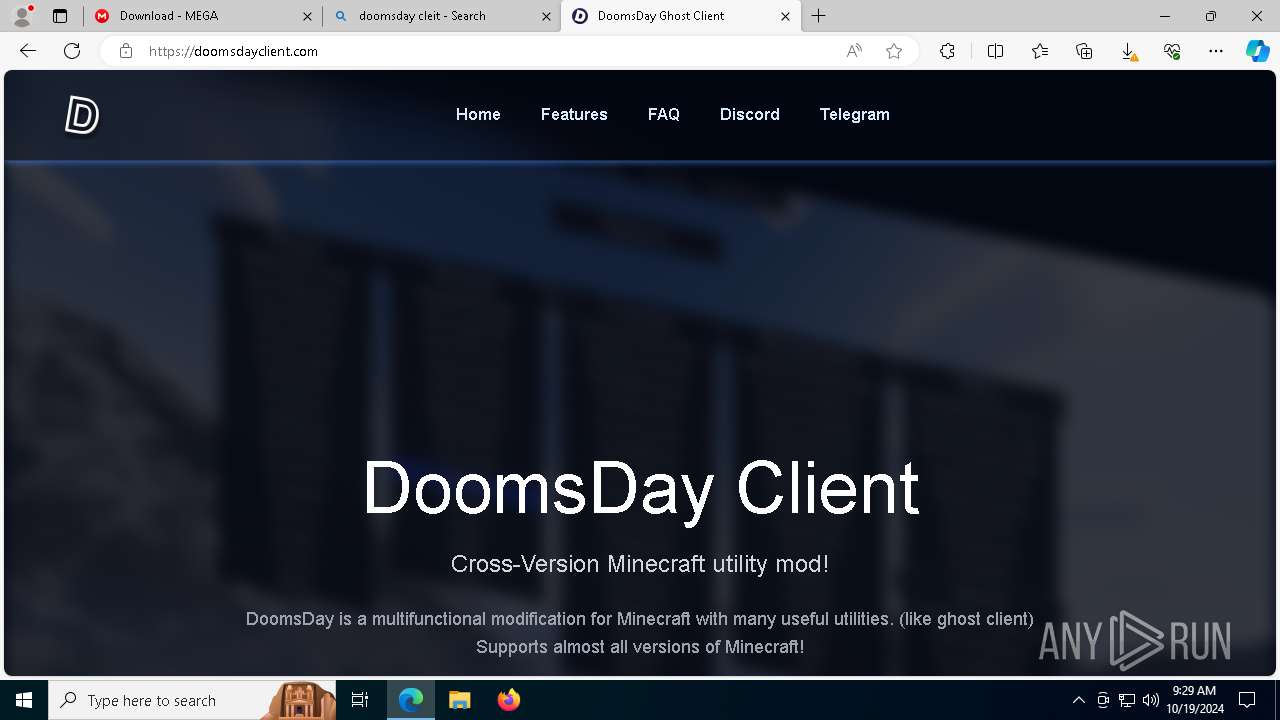Image resolution: width=1280 pixels, height=720 pixels.
Task: Open the Home nav link
Action: pyautogui.click(x=478, y=114)
